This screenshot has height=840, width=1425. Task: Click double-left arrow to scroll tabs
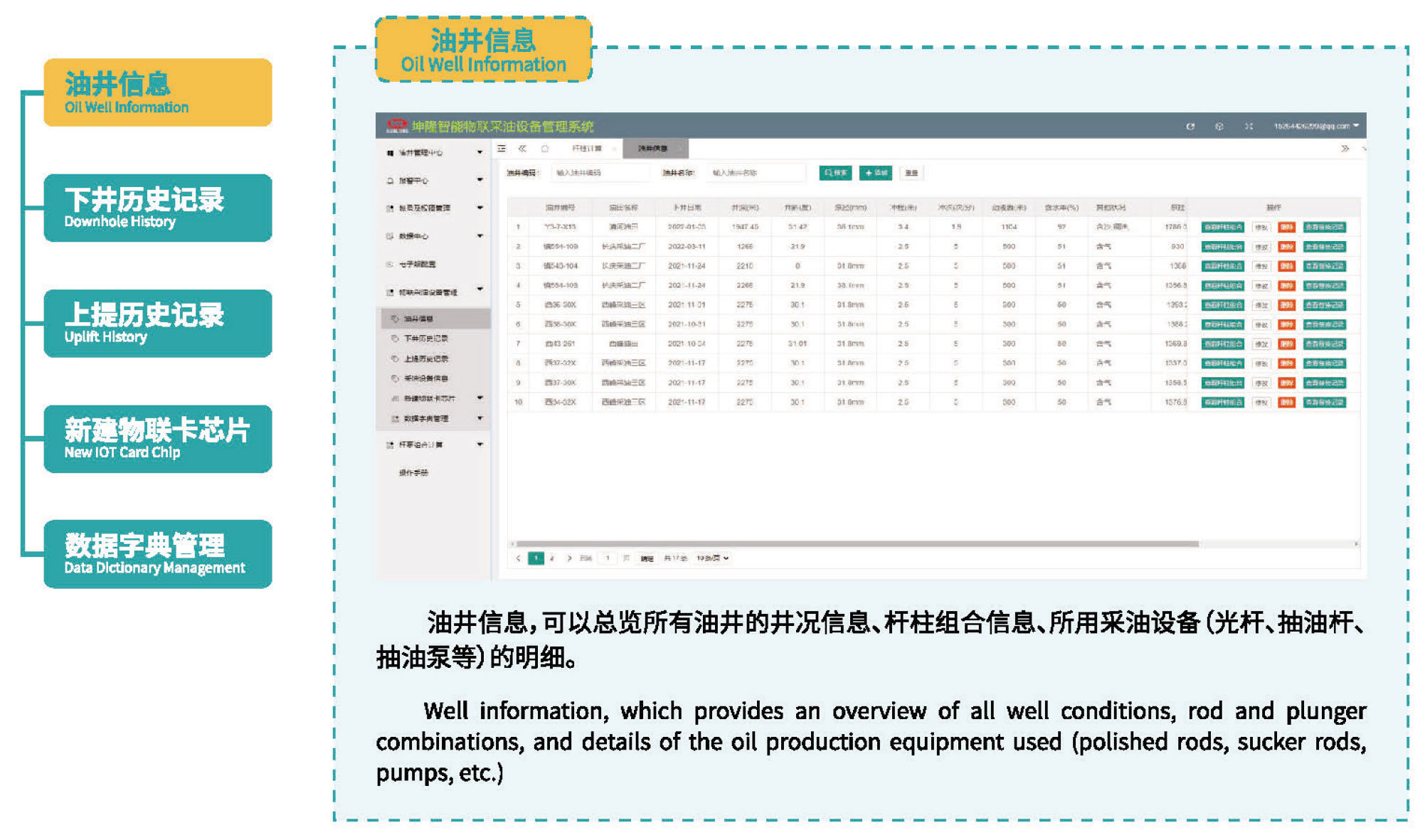point(522,149)
